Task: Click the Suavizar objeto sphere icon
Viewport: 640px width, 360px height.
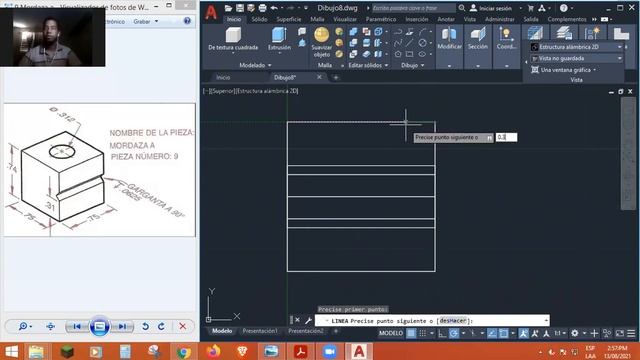Action: (x=322, y=35)
